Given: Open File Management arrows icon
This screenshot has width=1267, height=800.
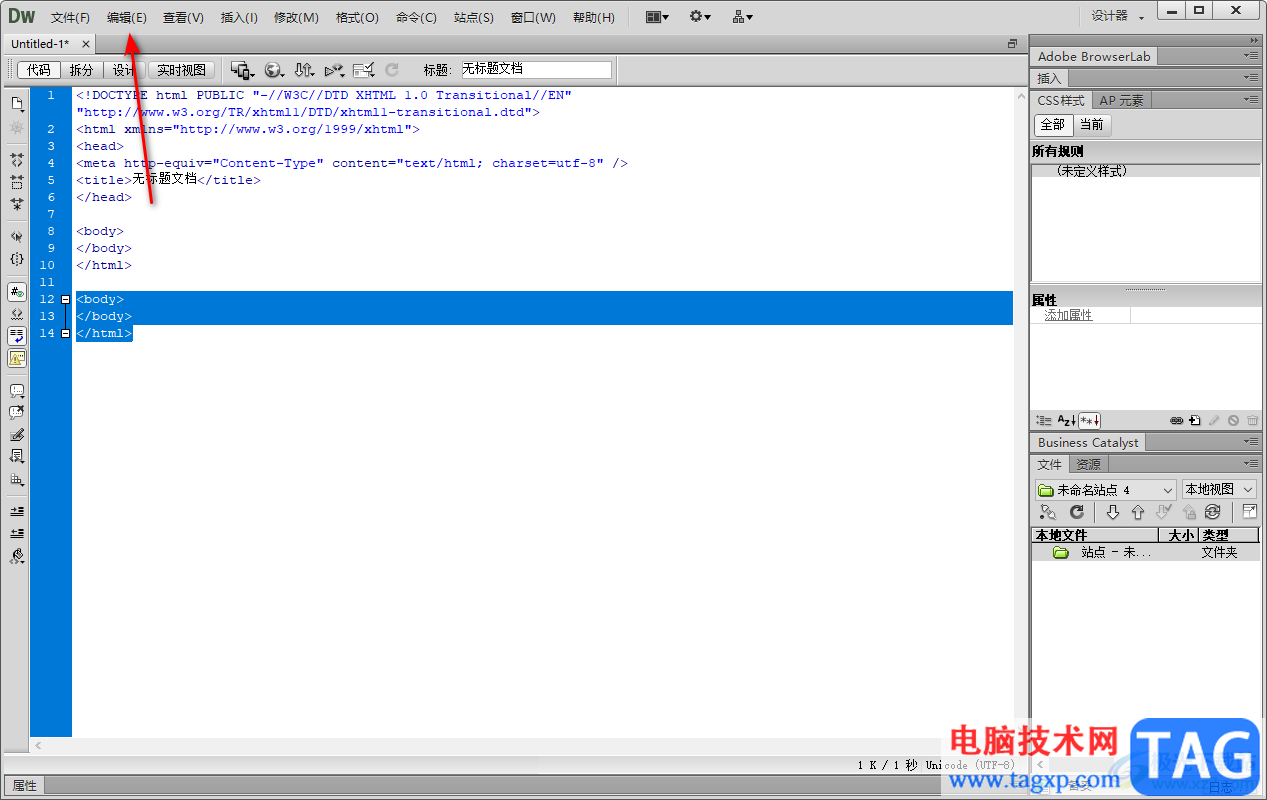Looking at the screenshot, I should (x=304, y=70).
